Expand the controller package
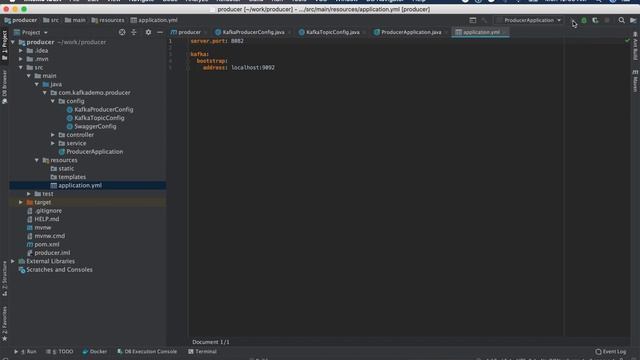 53,135
